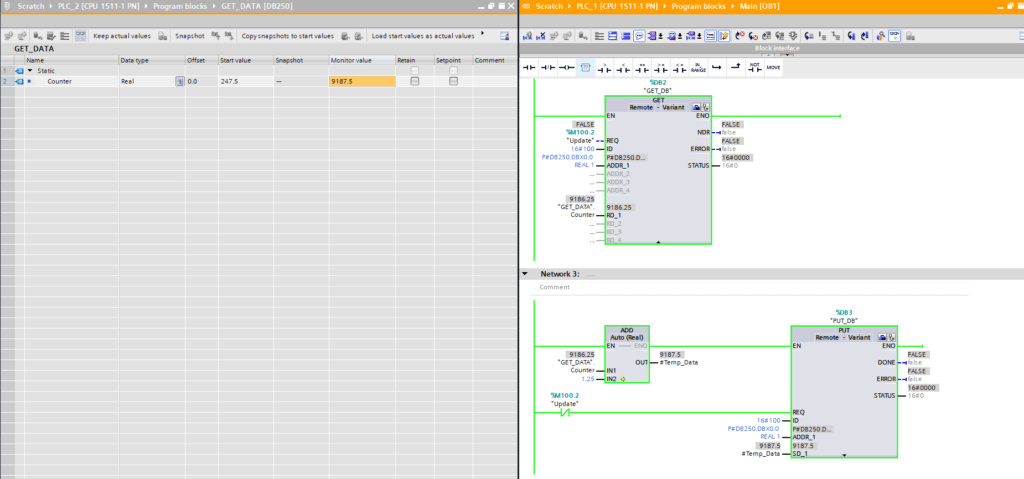
Task: Insert the NOT contact instruction
Action: coord(754,68)
